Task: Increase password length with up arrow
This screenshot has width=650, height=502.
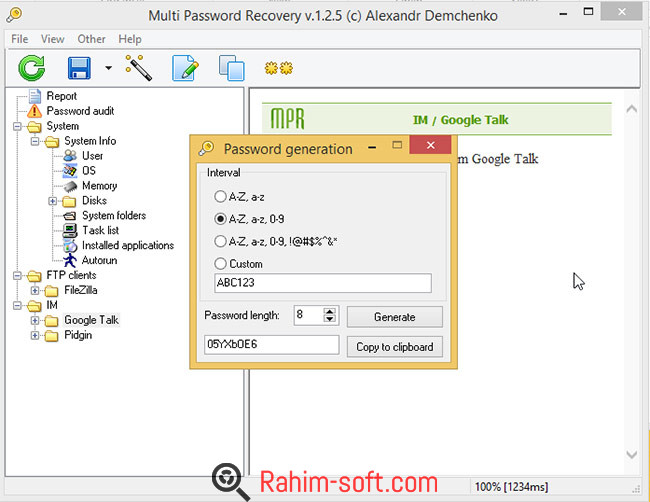Action: pos(330,311)
